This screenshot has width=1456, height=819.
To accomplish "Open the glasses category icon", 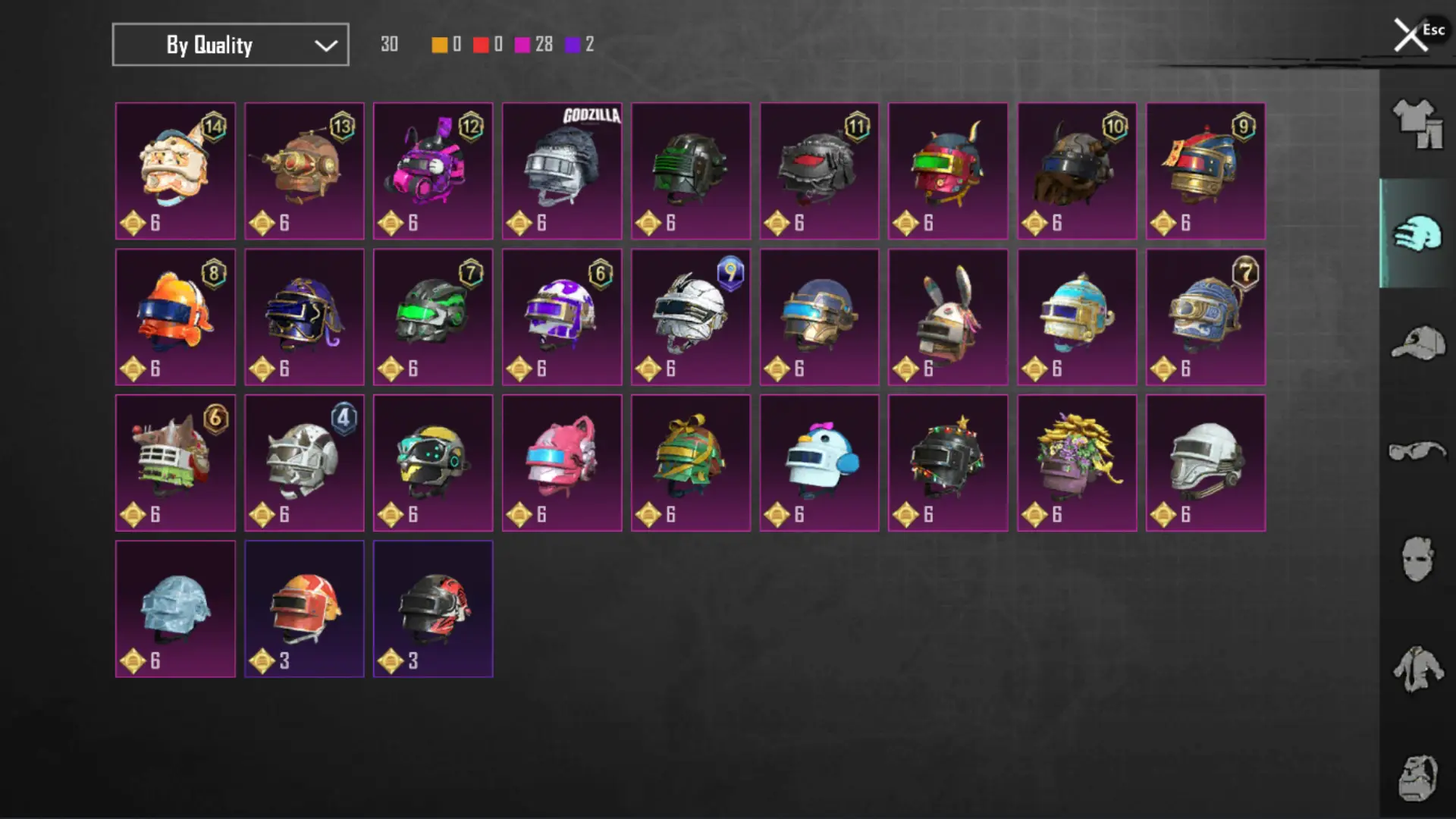I will (x=1417, y=450).
